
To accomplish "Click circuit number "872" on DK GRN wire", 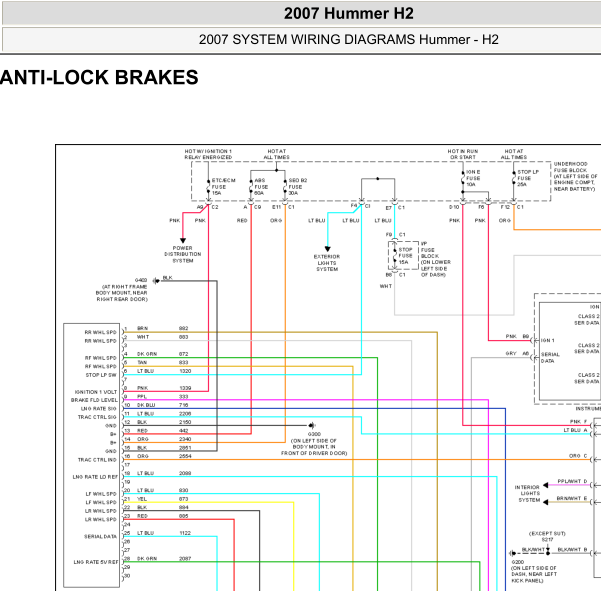I will 184,354.
